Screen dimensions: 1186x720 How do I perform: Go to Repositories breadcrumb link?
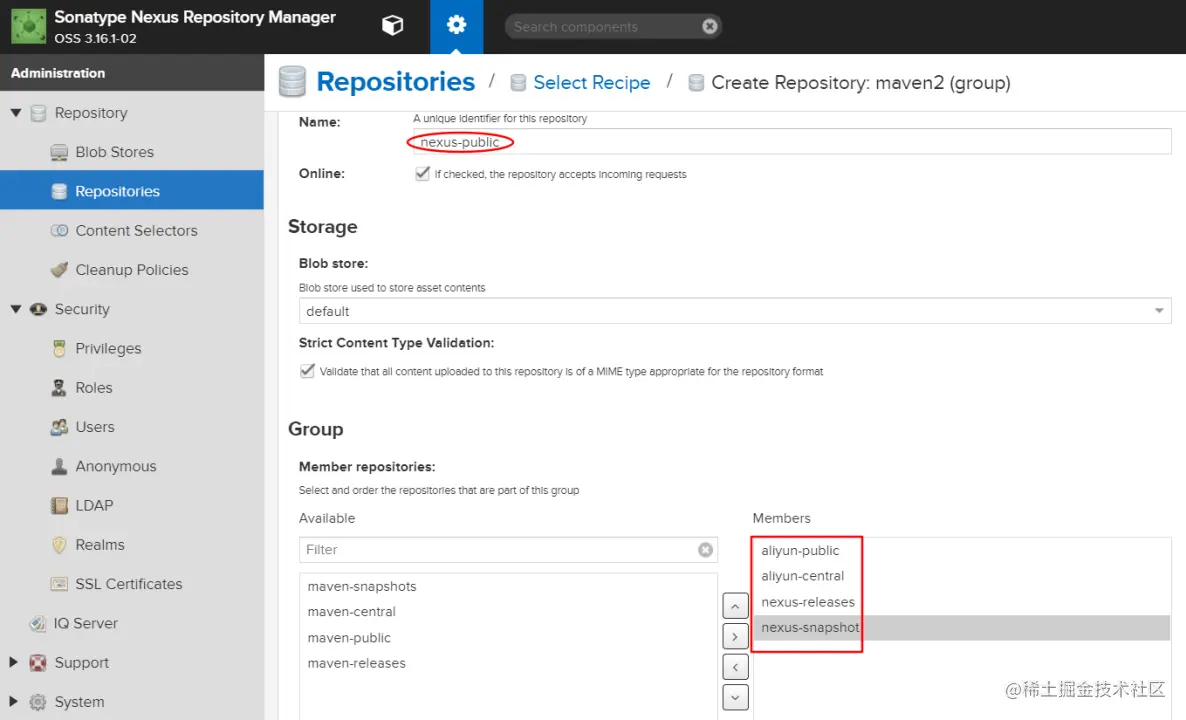tap(396, 82)
